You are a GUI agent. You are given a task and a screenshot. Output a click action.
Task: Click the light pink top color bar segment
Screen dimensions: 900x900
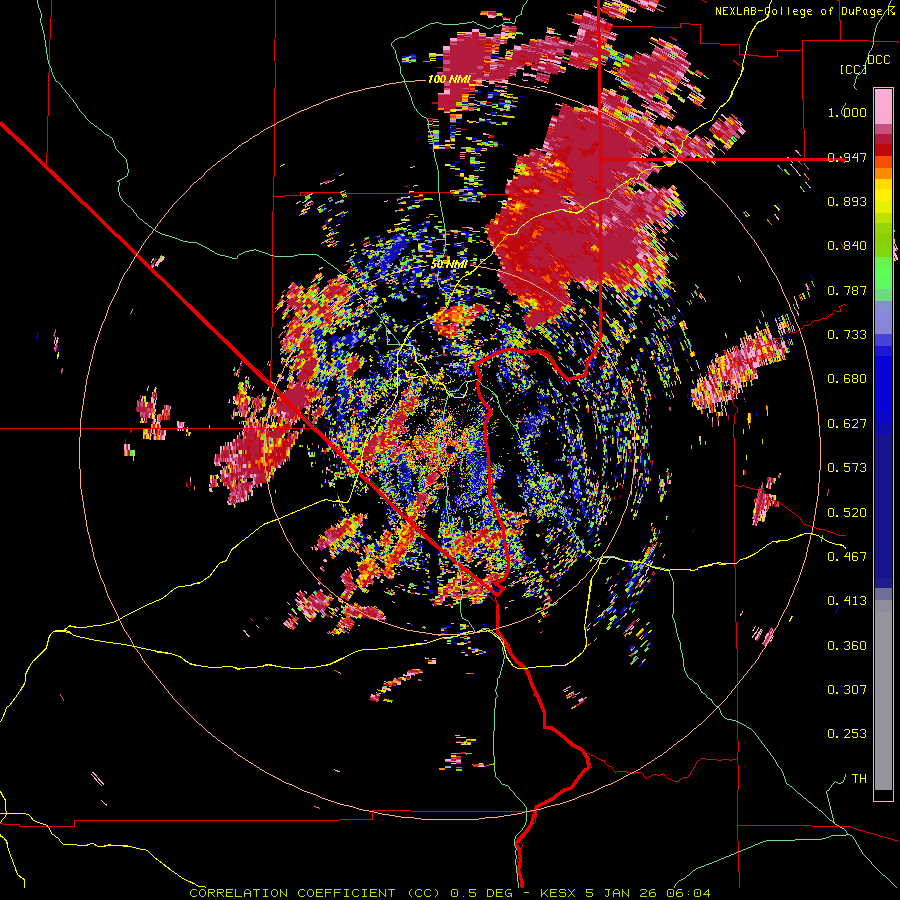(x=883, y=106)
